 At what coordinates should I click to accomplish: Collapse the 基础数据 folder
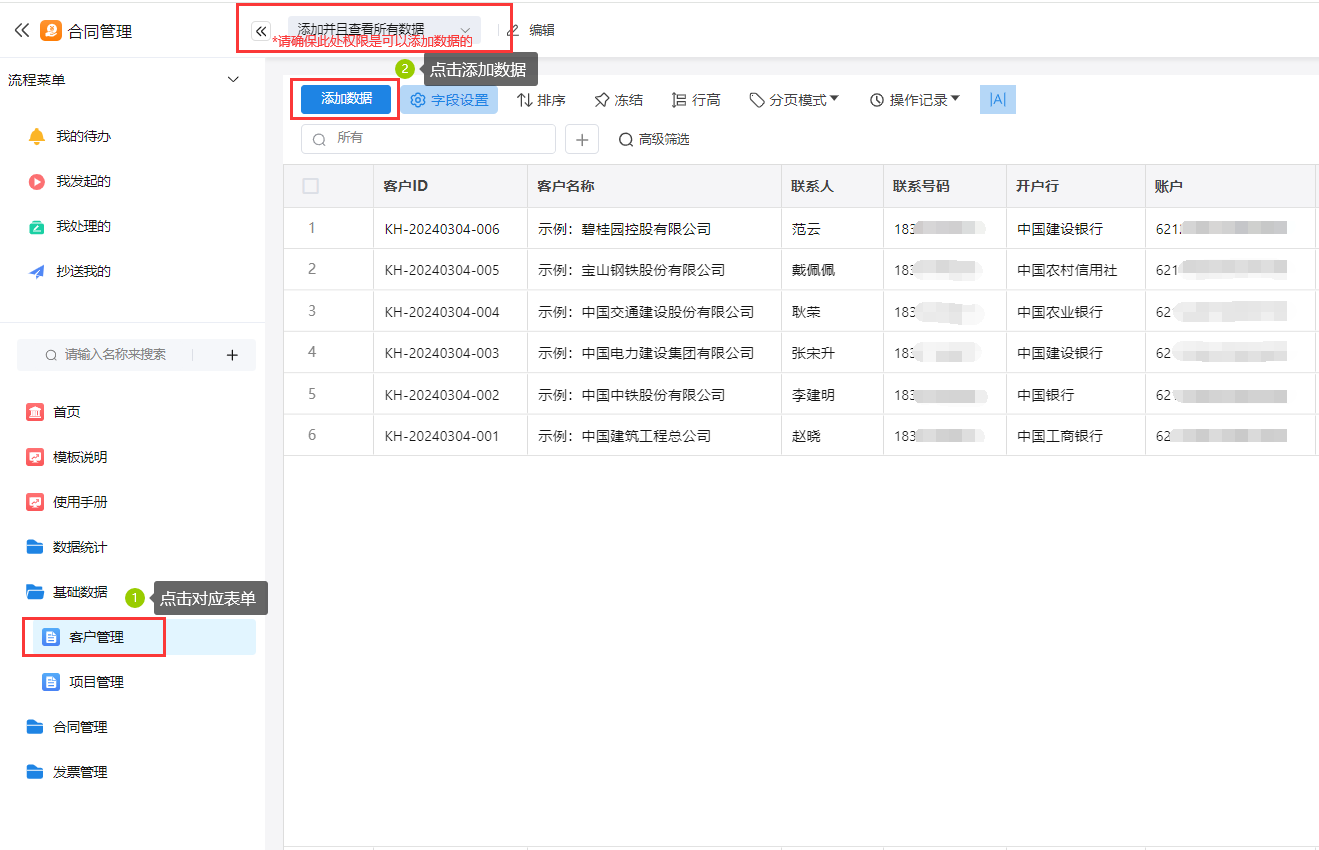click(35, 592)
